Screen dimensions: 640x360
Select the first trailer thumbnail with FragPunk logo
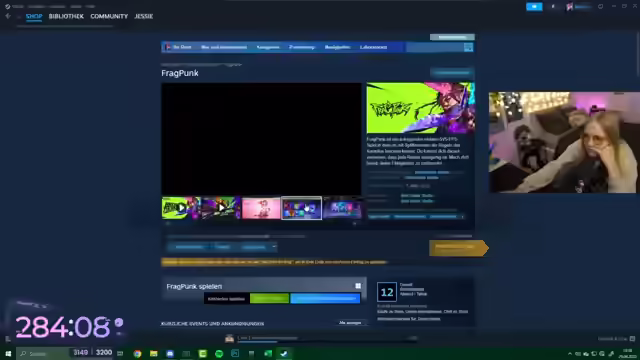coord(181,208)
